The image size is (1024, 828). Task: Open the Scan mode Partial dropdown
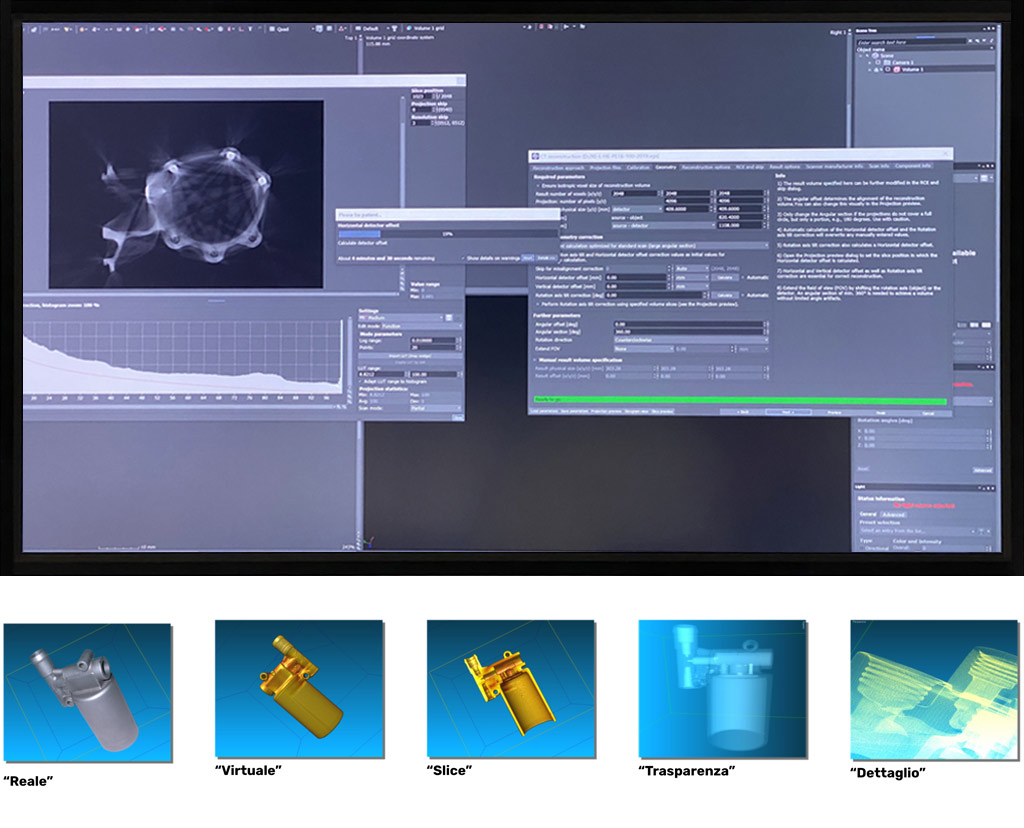436,408
